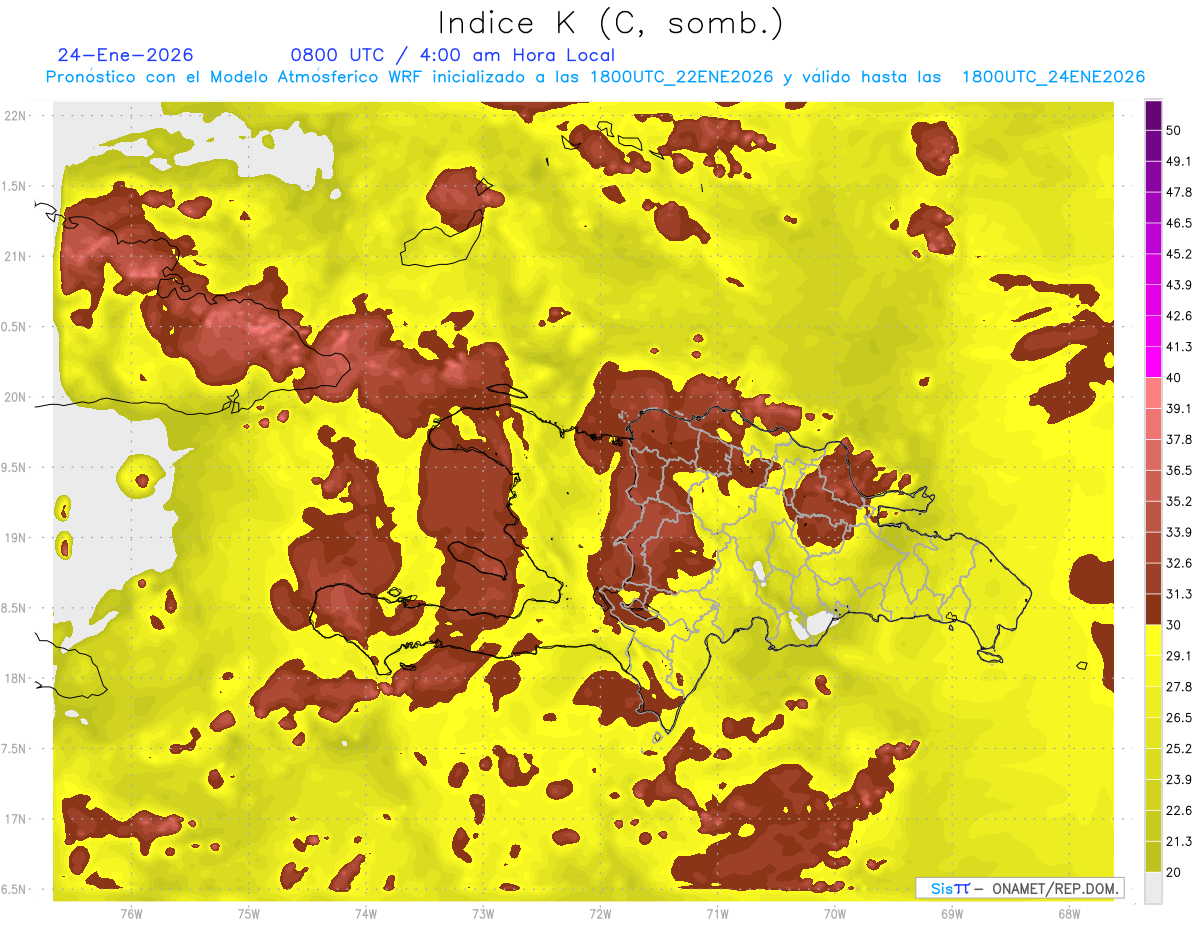
Task: Click the colorbar value '50'
Action: (x=1174, y=131)
